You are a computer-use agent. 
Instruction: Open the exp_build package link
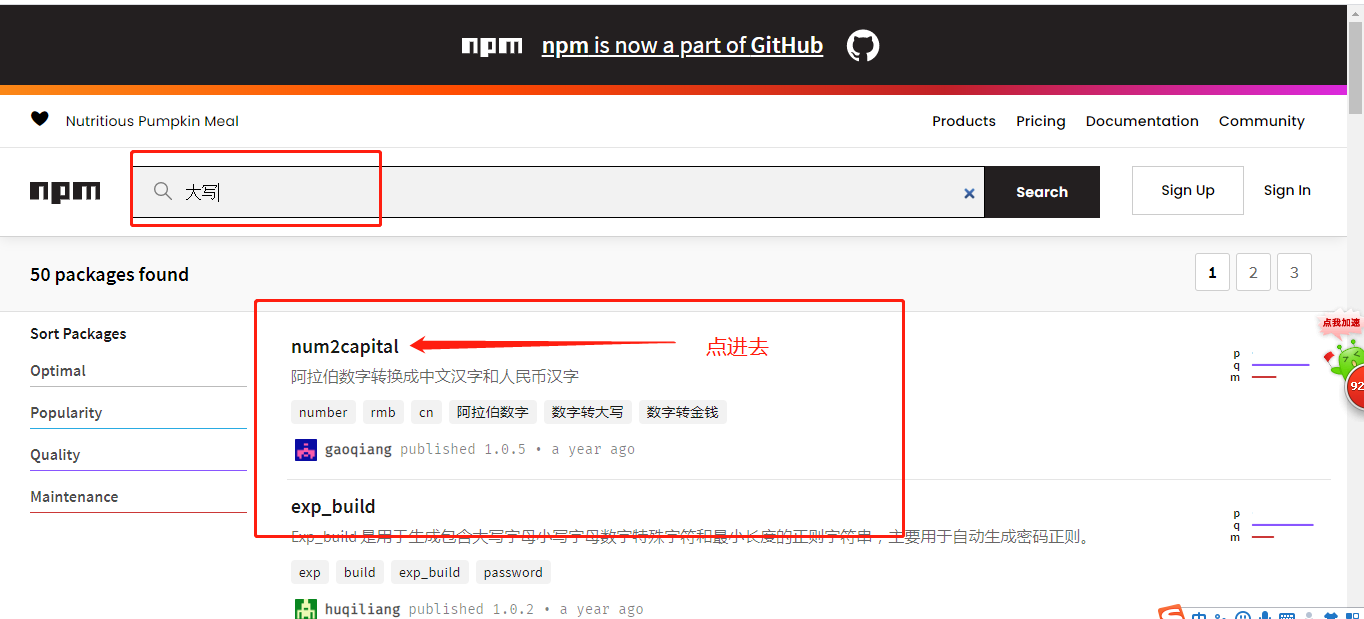point(333,506)
